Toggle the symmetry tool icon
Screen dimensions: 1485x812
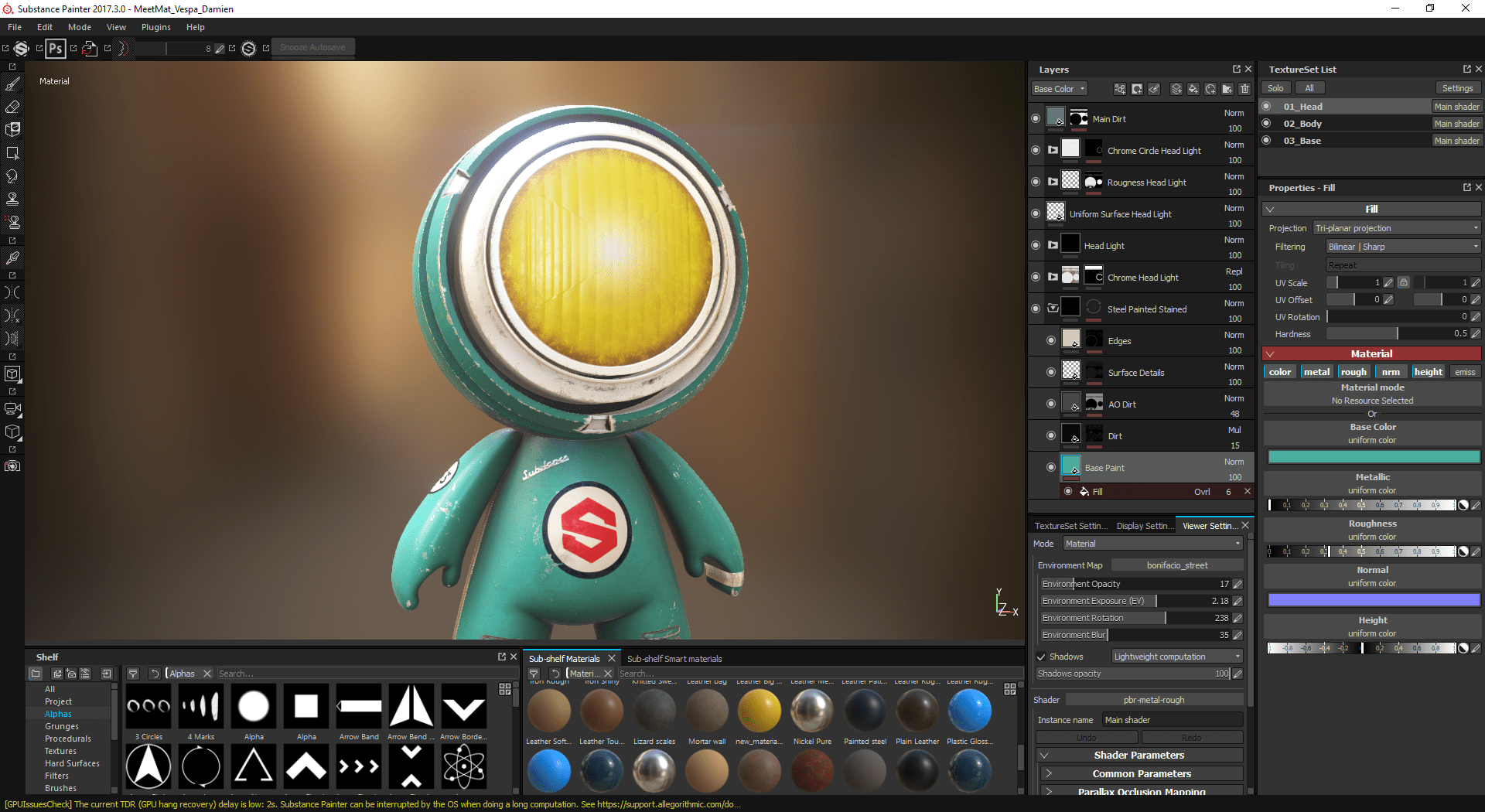click(x=12, y=292)
